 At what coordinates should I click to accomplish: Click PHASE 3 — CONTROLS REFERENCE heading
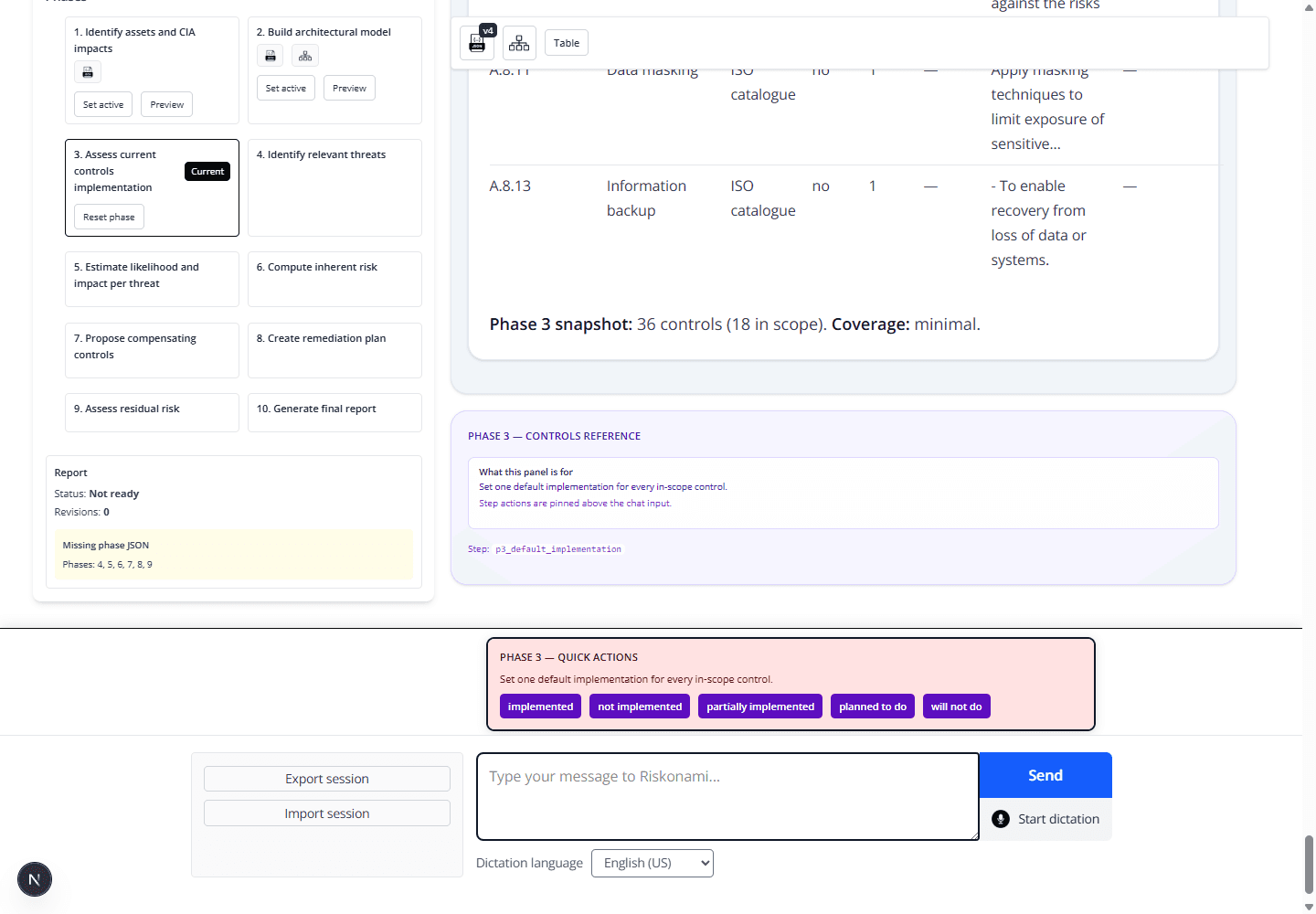tap(555, 436)
